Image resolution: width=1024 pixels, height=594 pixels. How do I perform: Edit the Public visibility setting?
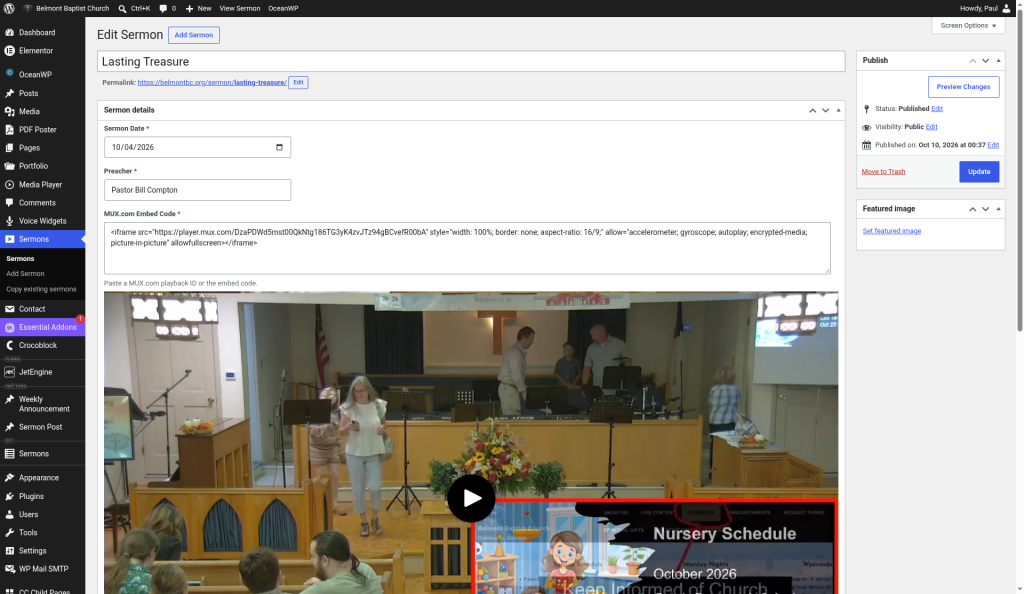931,127
